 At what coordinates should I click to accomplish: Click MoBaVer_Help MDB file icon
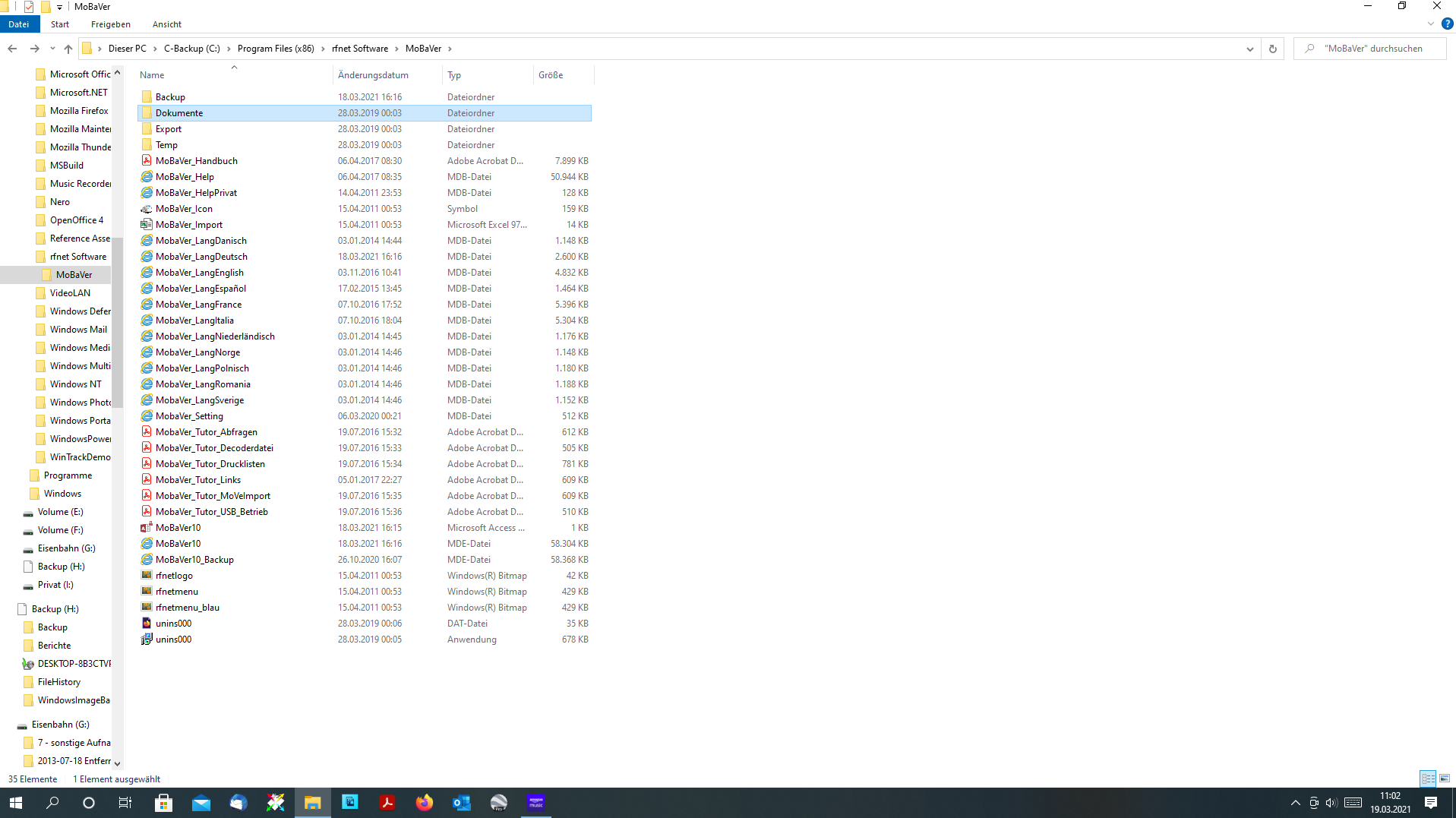tap(147, 176)
